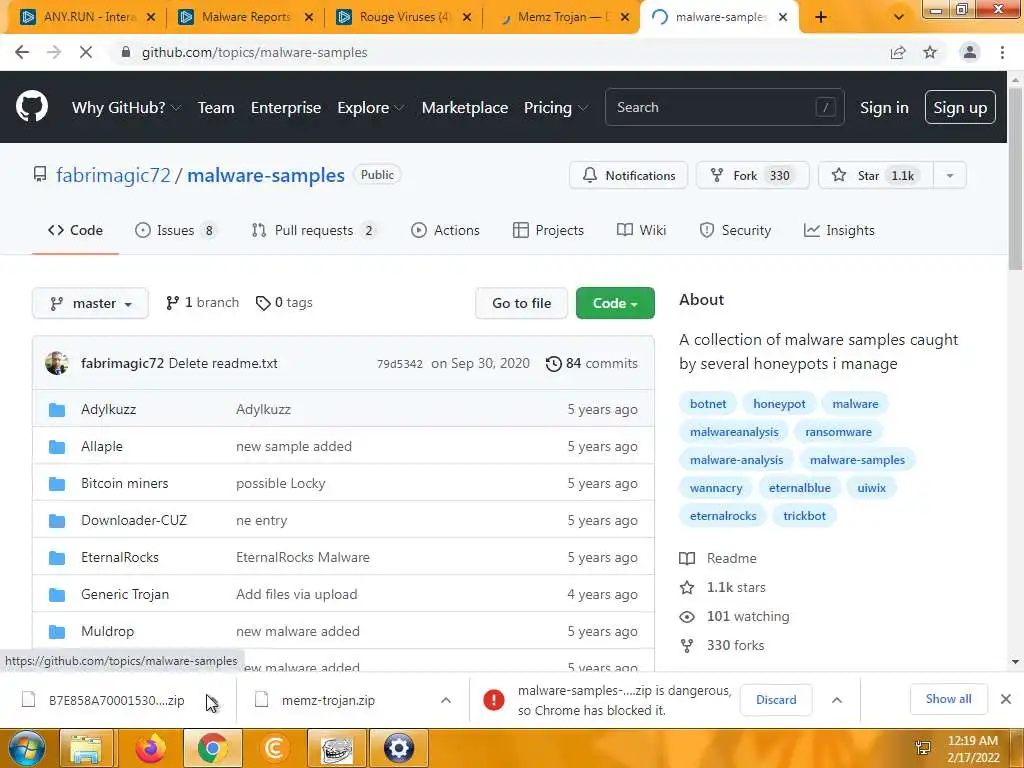Open the Security tab

pos(735,230)
